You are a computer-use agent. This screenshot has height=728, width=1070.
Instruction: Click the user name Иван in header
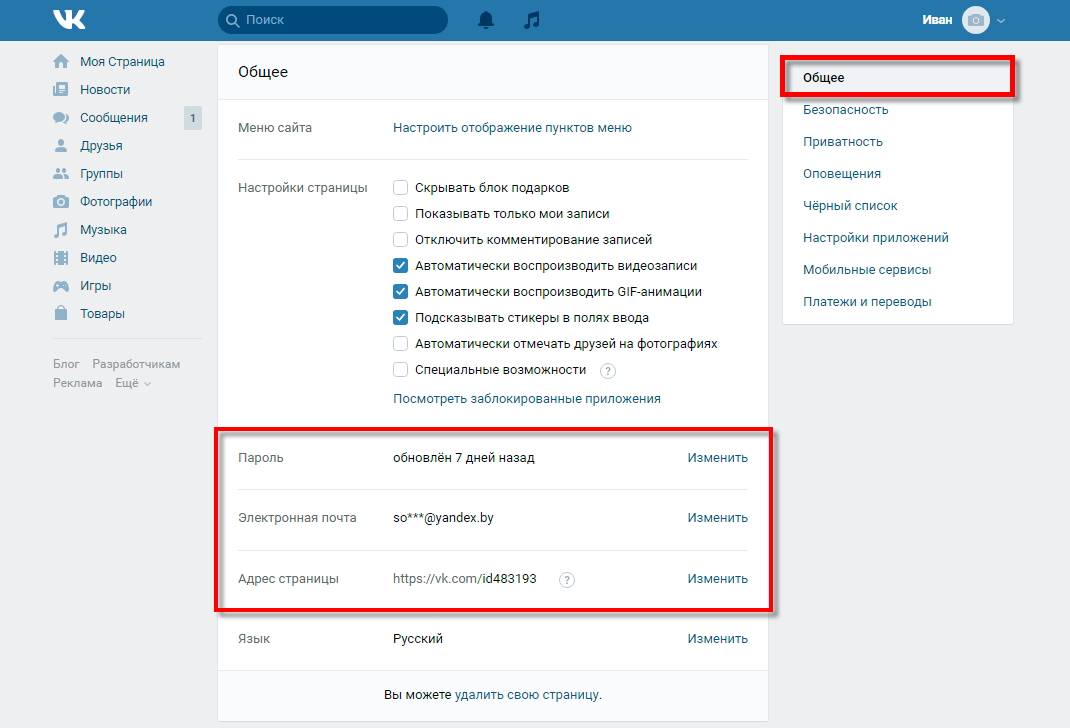[x=937, y=20]
